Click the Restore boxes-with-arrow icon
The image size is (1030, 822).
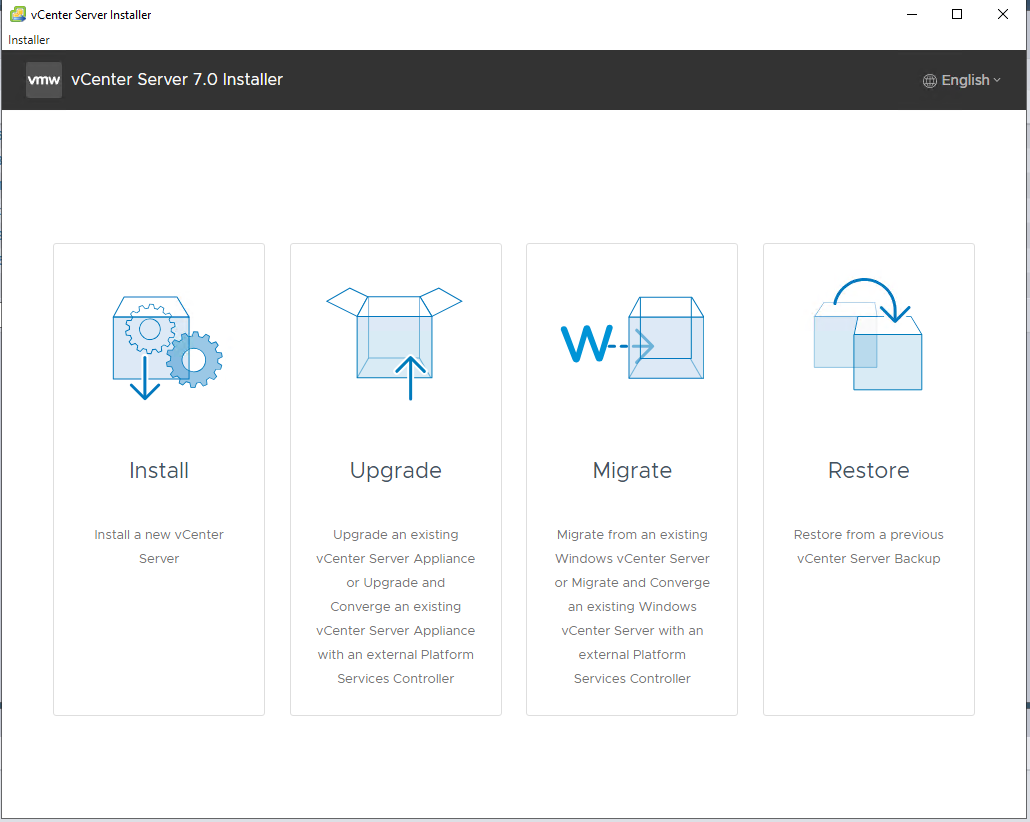click(x=868, y=334)
